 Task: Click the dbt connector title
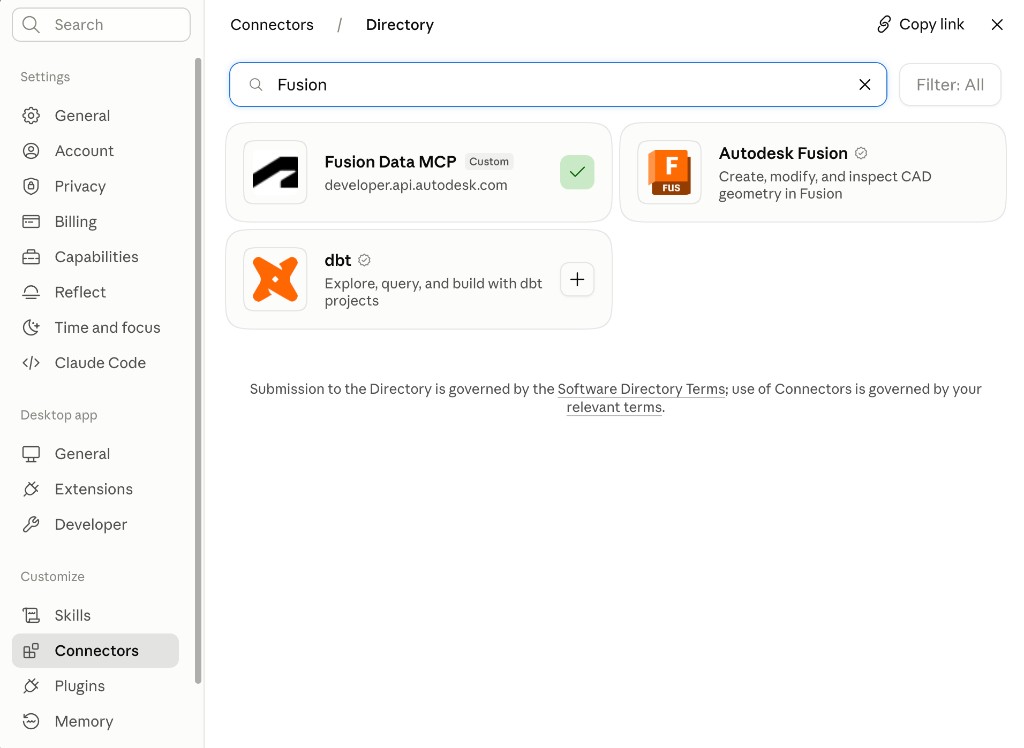338,261
